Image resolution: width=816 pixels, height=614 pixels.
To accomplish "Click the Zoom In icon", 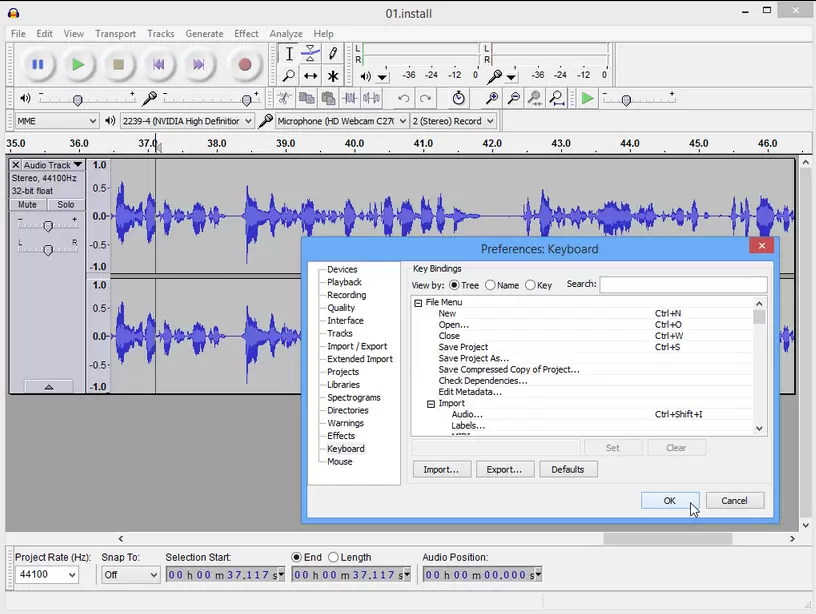I will coord(491,98).
